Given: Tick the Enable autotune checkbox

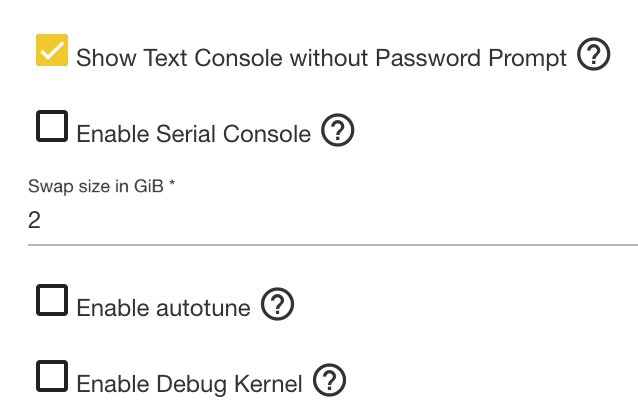Looking at the screenshot, I should (x=52, y=300).
